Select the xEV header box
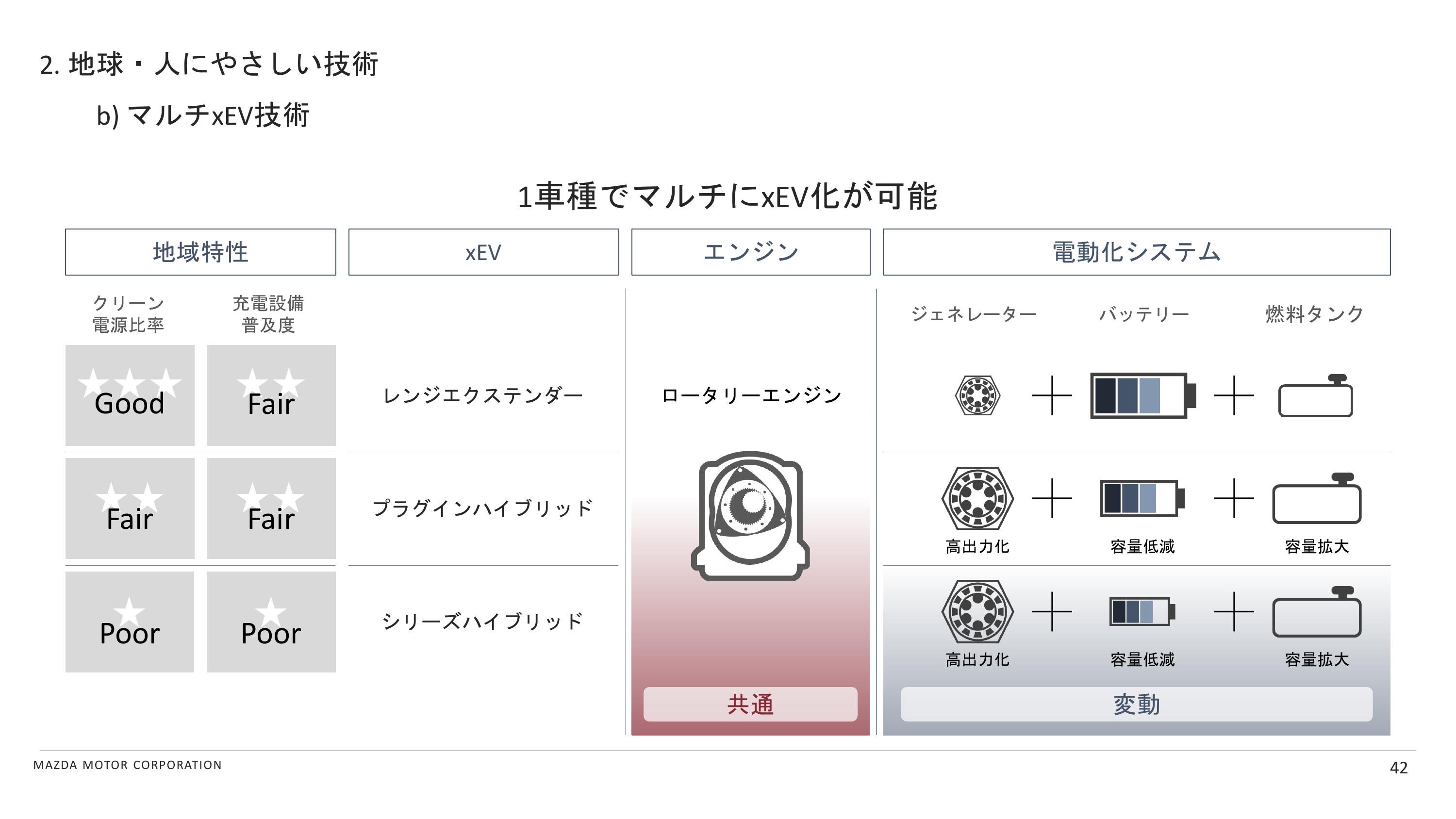This screenshot has width=1456, height=819. pyautogui.click(x=483, y=252)
